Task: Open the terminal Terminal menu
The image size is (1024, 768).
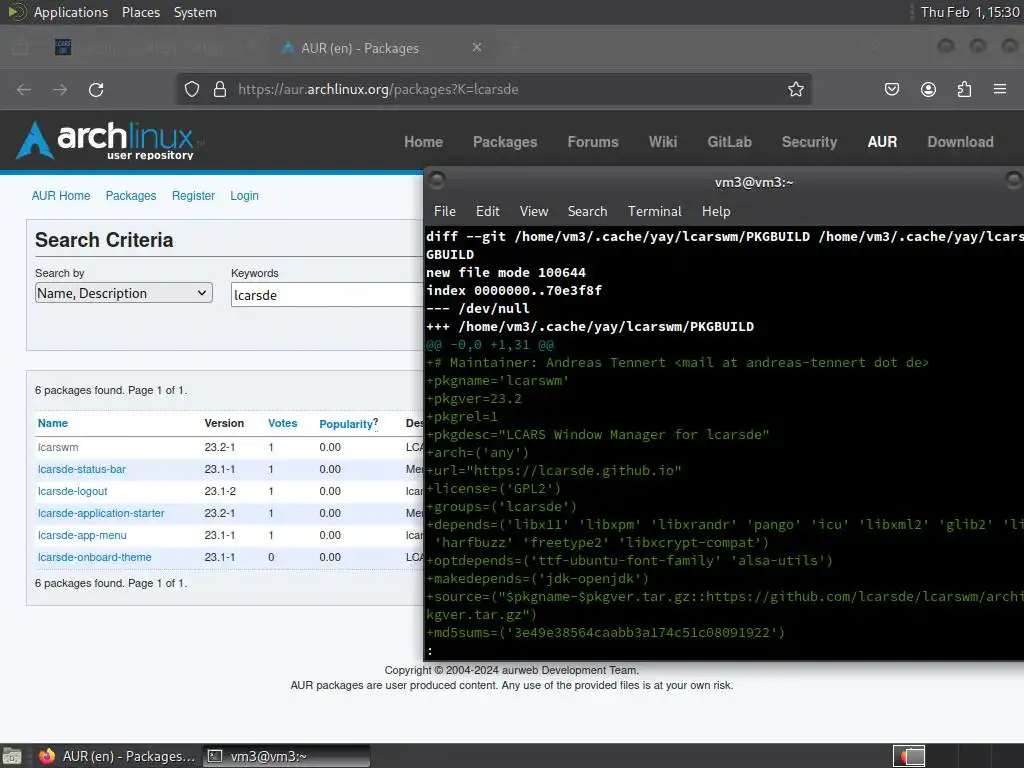Action: pos(654,211)
